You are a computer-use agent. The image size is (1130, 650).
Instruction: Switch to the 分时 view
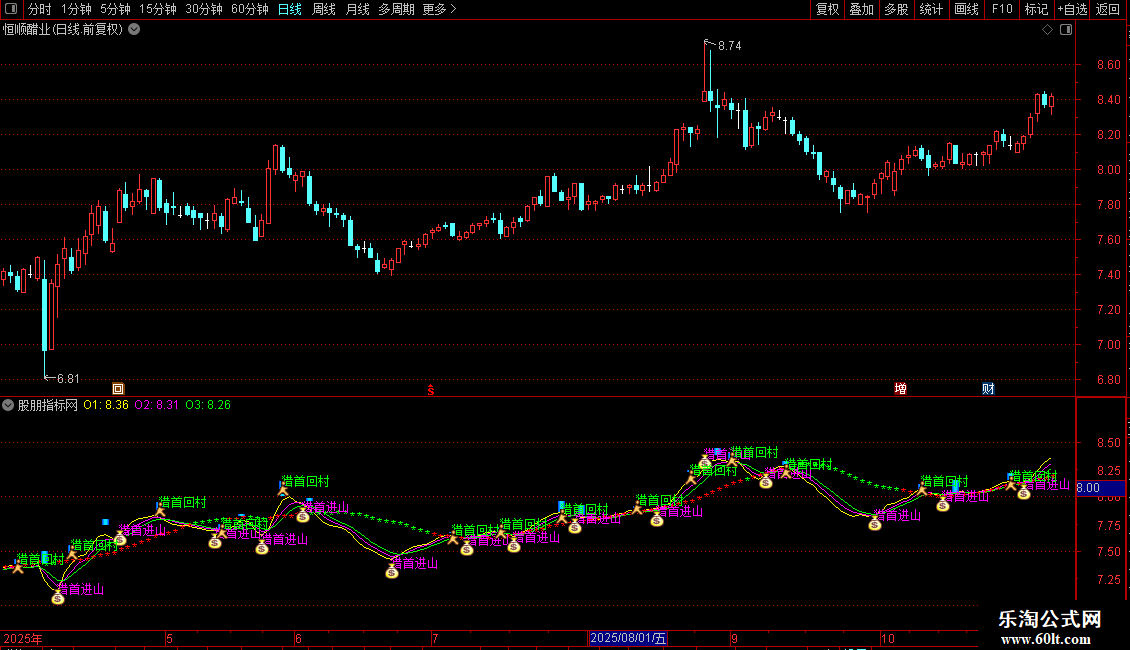(40, 9)
